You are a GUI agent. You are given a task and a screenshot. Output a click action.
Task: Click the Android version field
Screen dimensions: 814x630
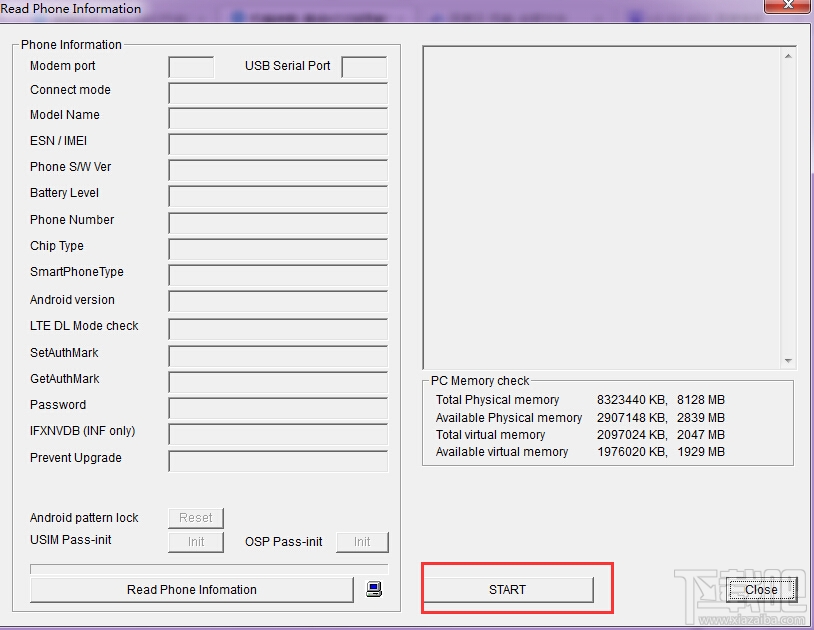[278, 302]
